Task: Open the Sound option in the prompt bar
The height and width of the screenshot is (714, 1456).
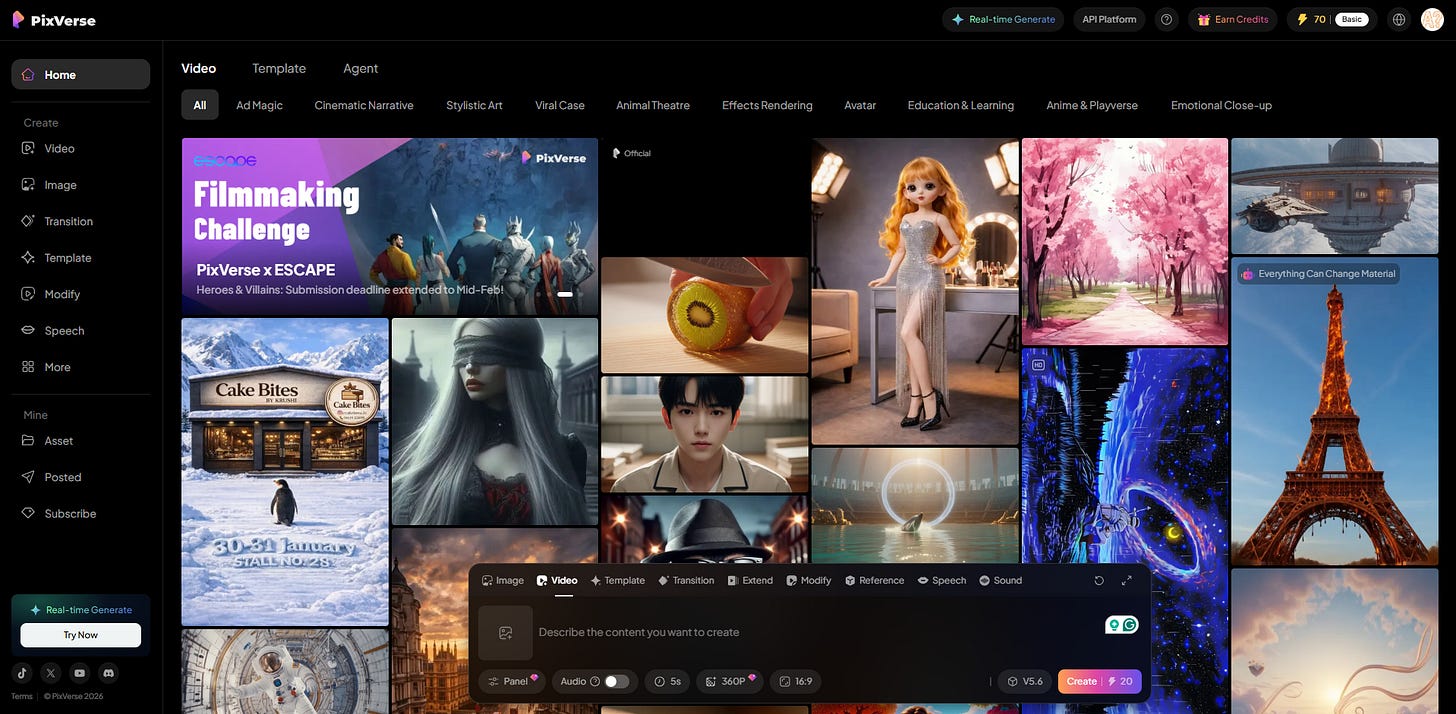Action: (1000, 580)
